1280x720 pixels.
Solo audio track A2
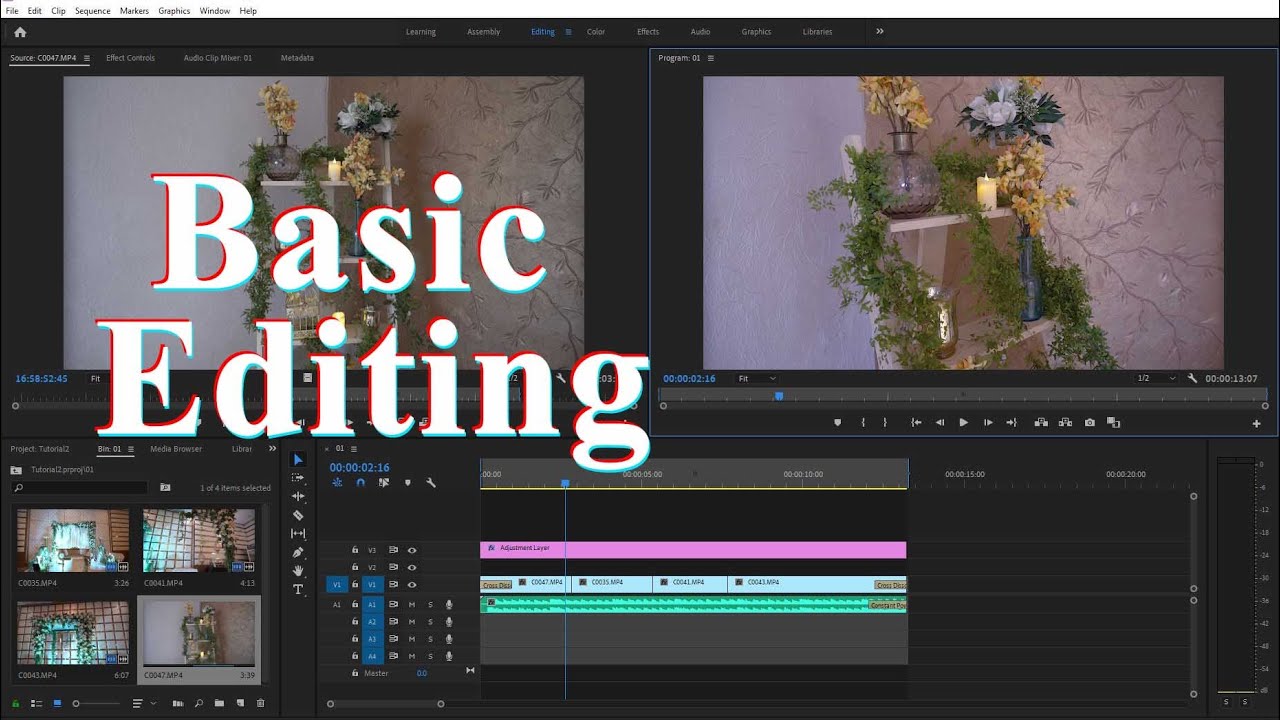point(431,622)
